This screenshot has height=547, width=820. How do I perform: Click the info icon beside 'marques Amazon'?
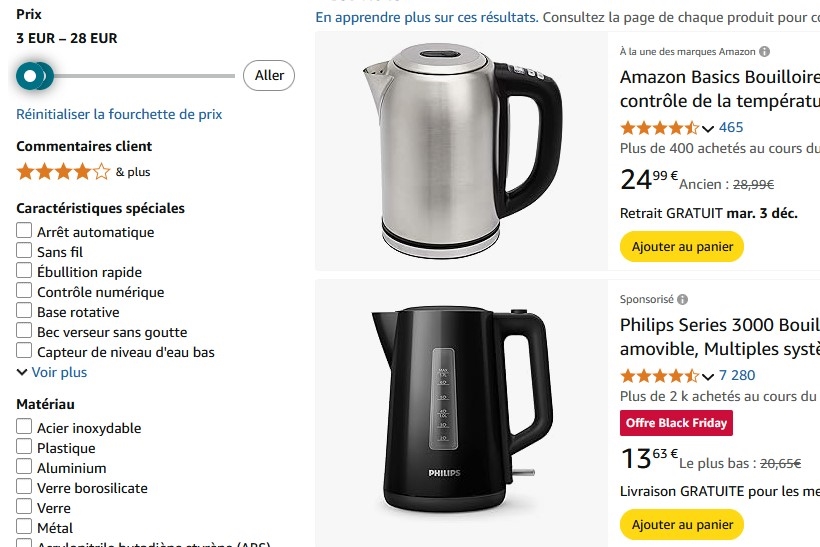(765, 51)
